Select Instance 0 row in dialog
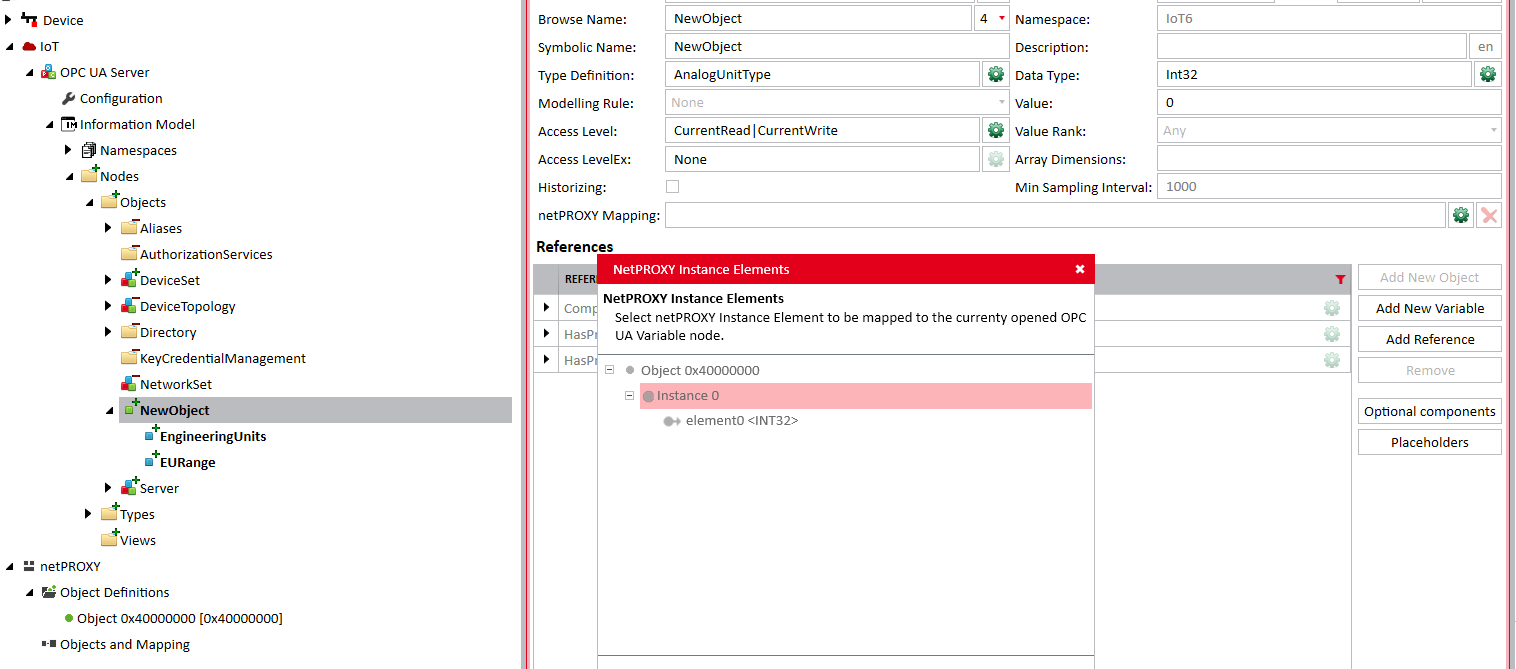The width and height of the screenshot is (1516, 669). [866, 396]
